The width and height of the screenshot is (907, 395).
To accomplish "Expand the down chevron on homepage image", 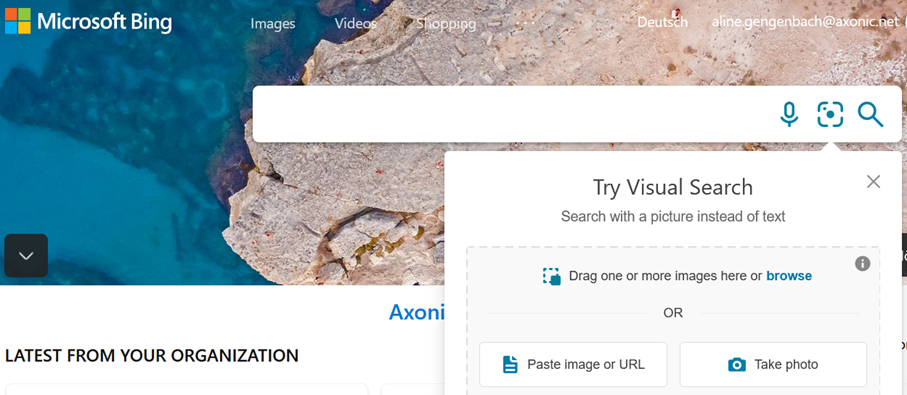I will (x=26, y=256).
